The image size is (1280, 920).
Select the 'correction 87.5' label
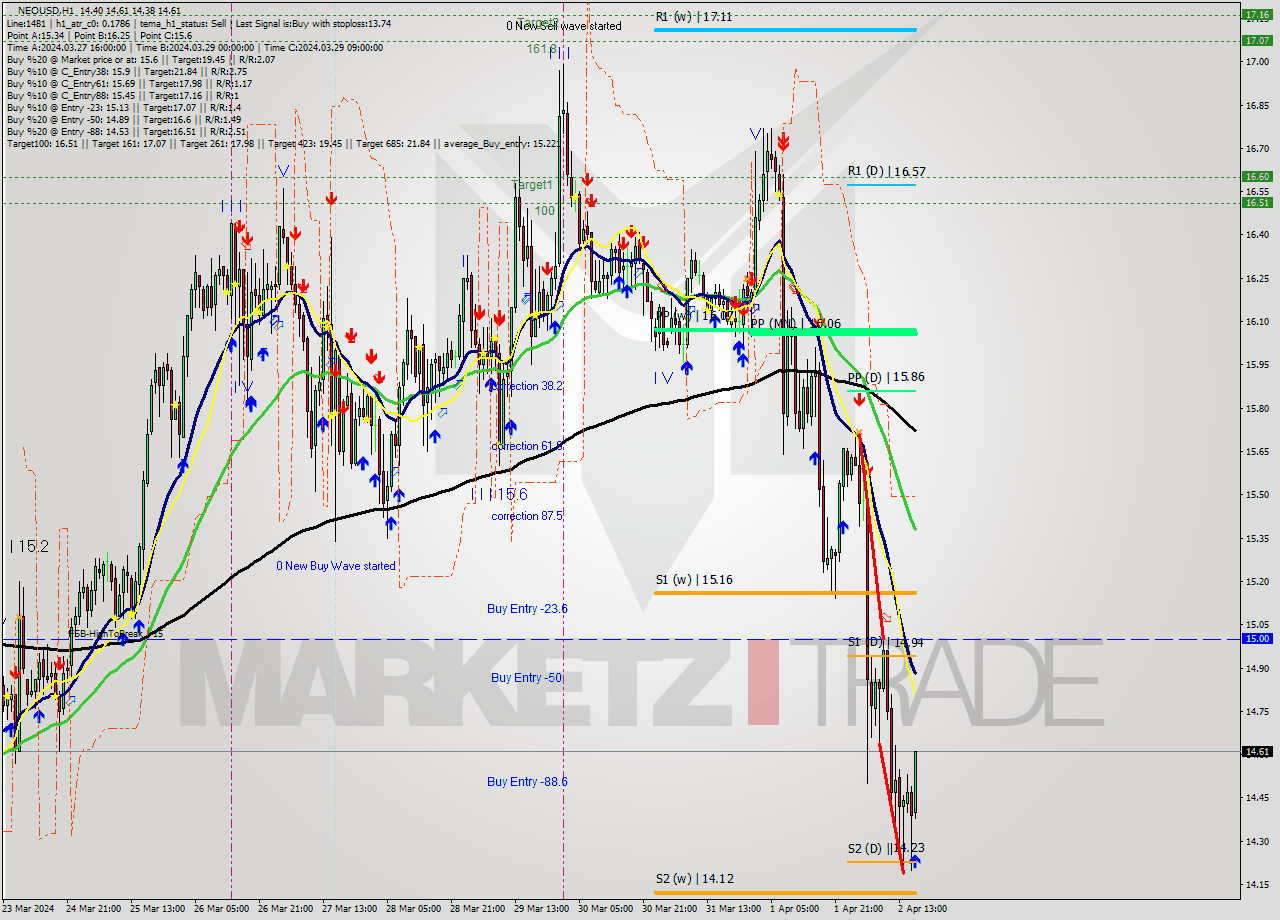tap(527, 516)
